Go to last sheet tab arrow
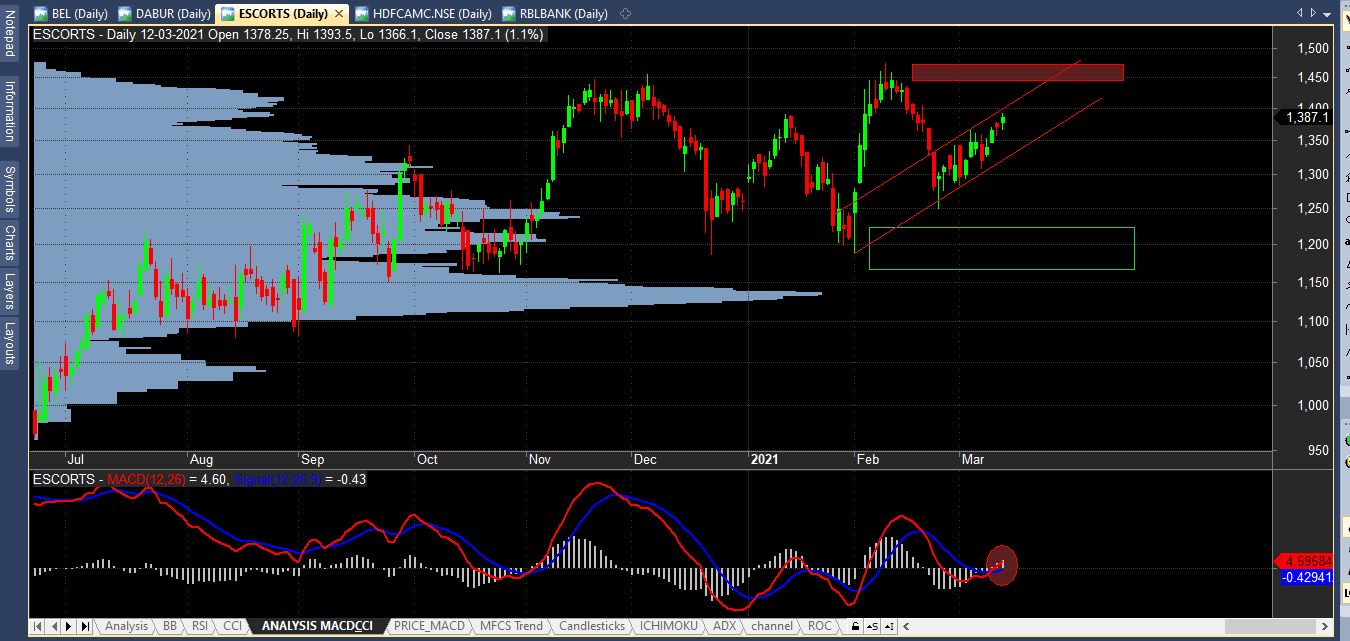 (x=85, y=626)
